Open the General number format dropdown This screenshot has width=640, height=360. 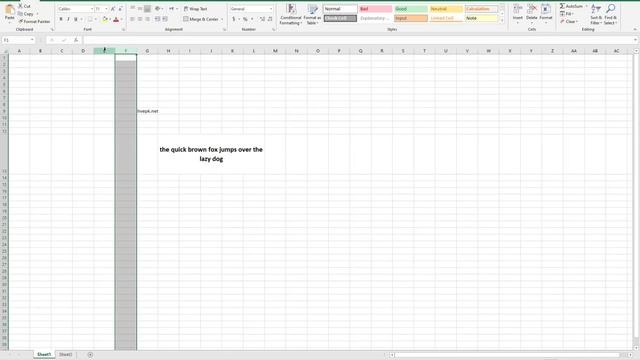coord(271,9)
